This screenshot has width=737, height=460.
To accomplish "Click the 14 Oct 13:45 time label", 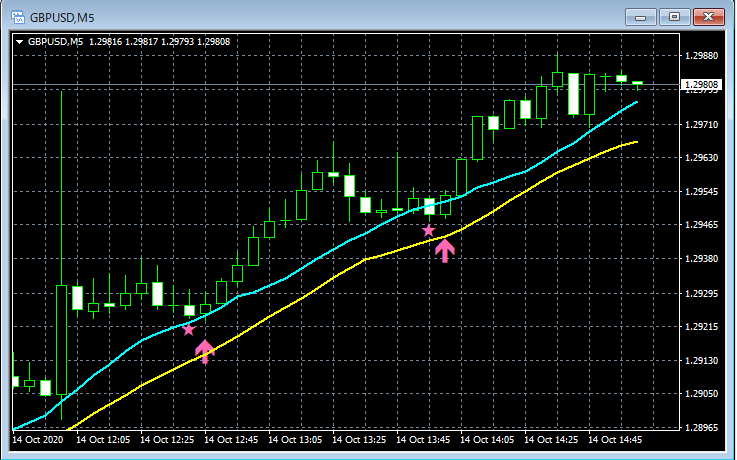I will click(x=423, y=440).
